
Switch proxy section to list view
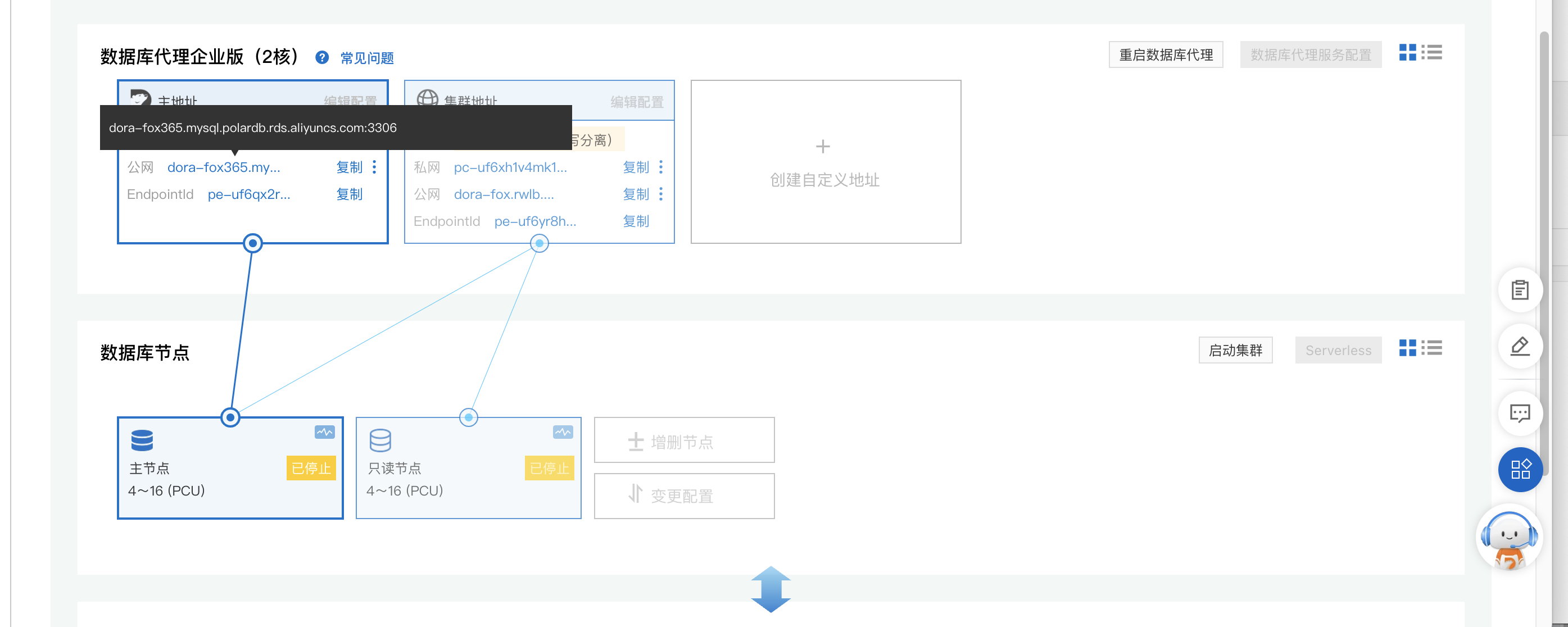tap(1431, 52)
